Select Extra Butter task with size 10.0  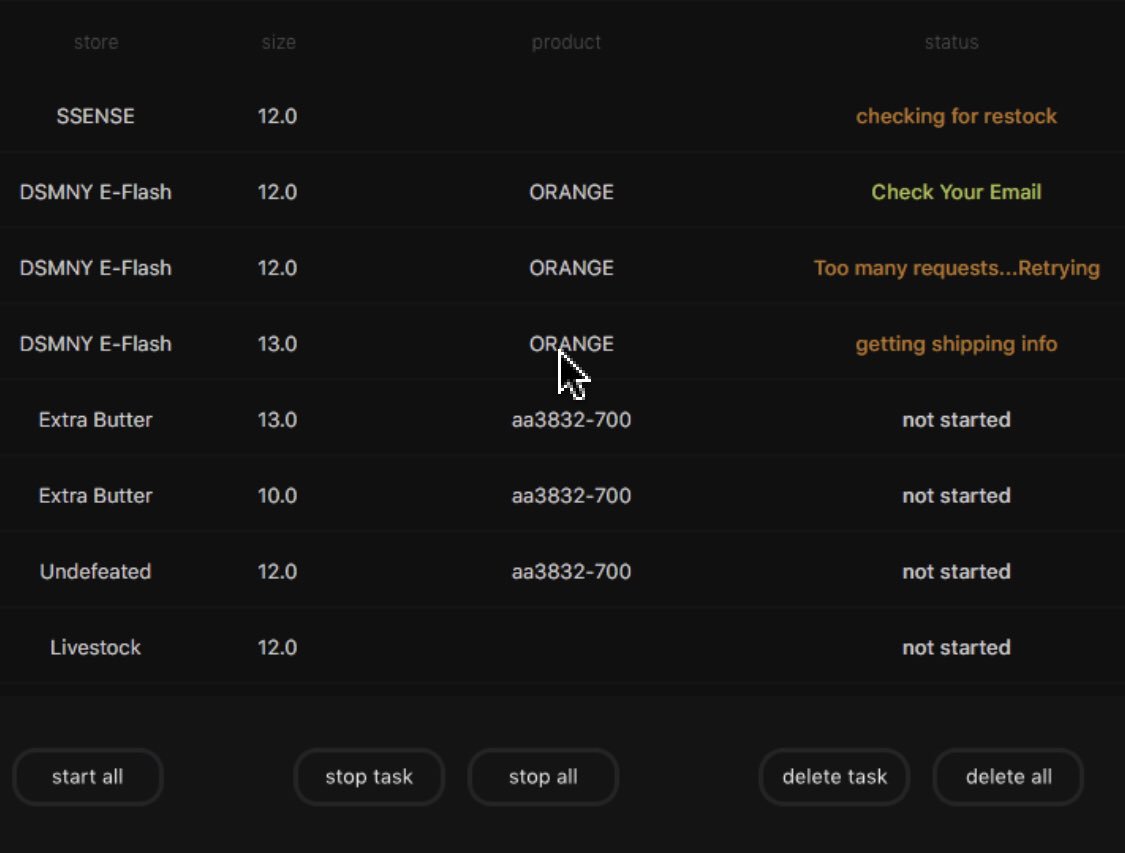point(562,496)
